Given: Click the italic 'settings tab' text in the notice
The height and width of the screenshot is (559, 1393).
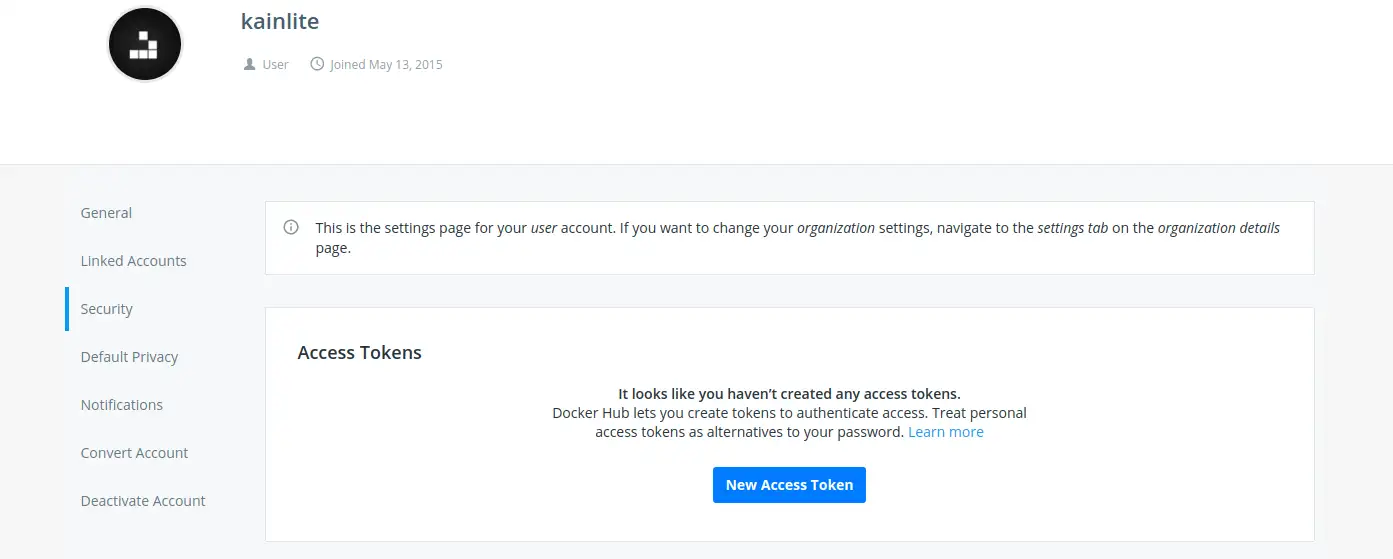Looking at the screenshot, I should pyautogui.click(x=1072, y=227).
